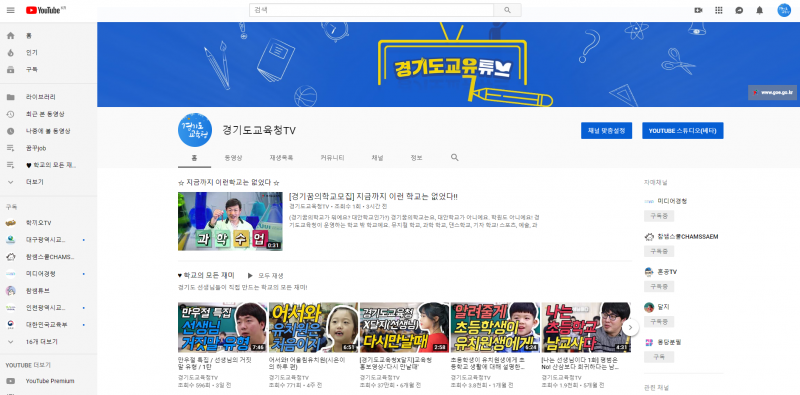Subscribe to 몽당분필 with 구독 button
Image resolution: width=800 pixels, height=395 pixels.
click(659, 357)
